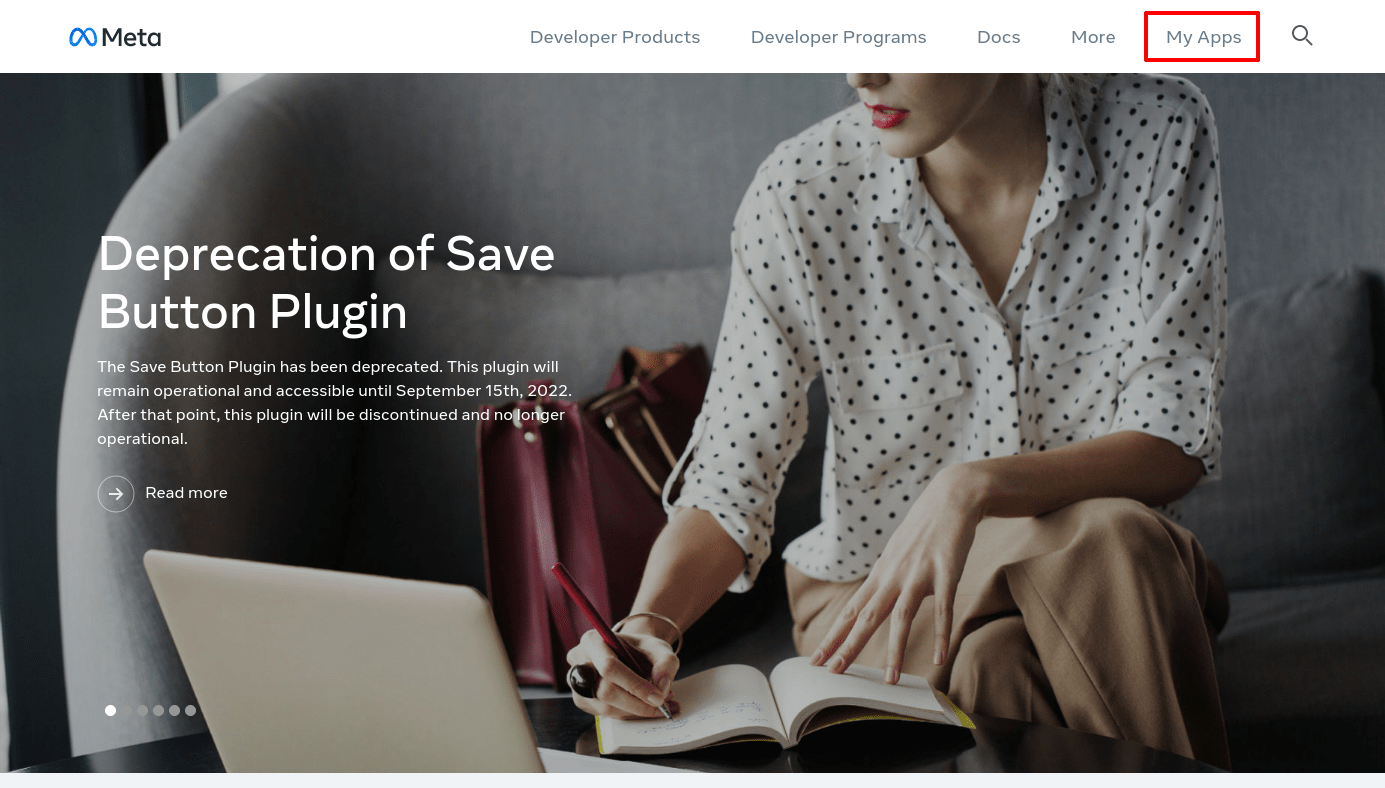Open the Docs navigation item

(999, 37)
